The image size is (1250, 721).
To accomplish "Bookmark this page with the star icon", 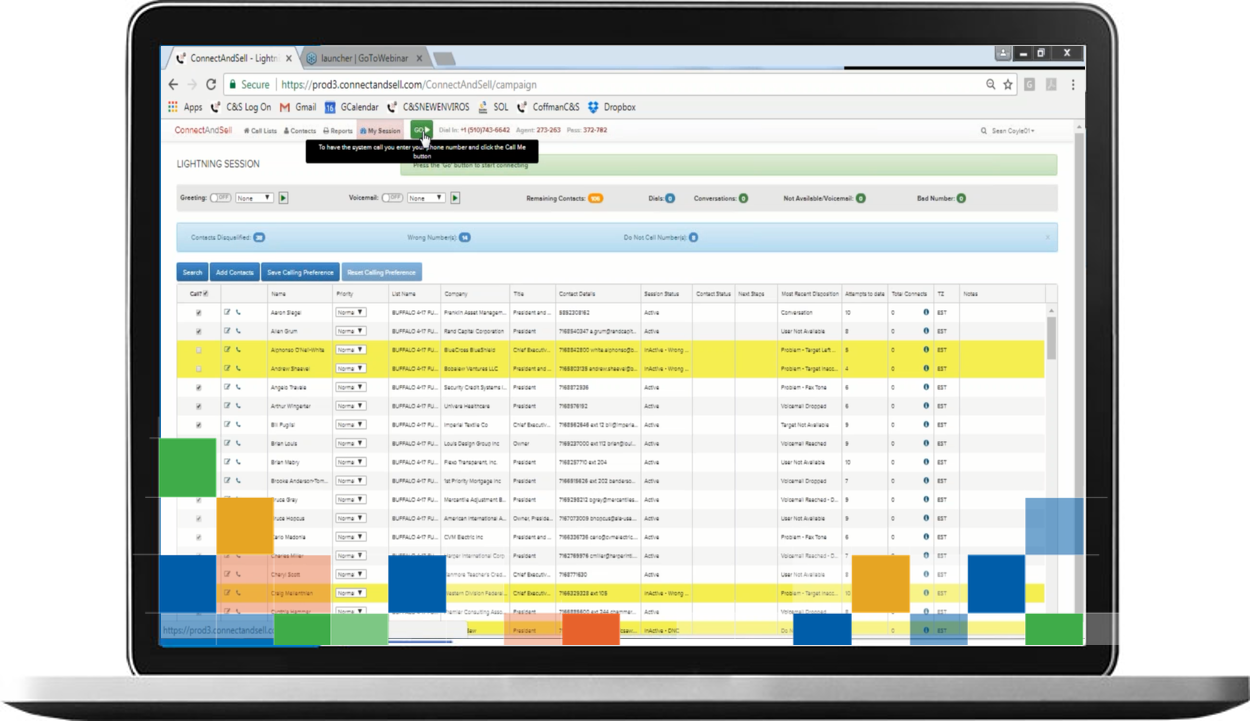I will point(1008,85).
